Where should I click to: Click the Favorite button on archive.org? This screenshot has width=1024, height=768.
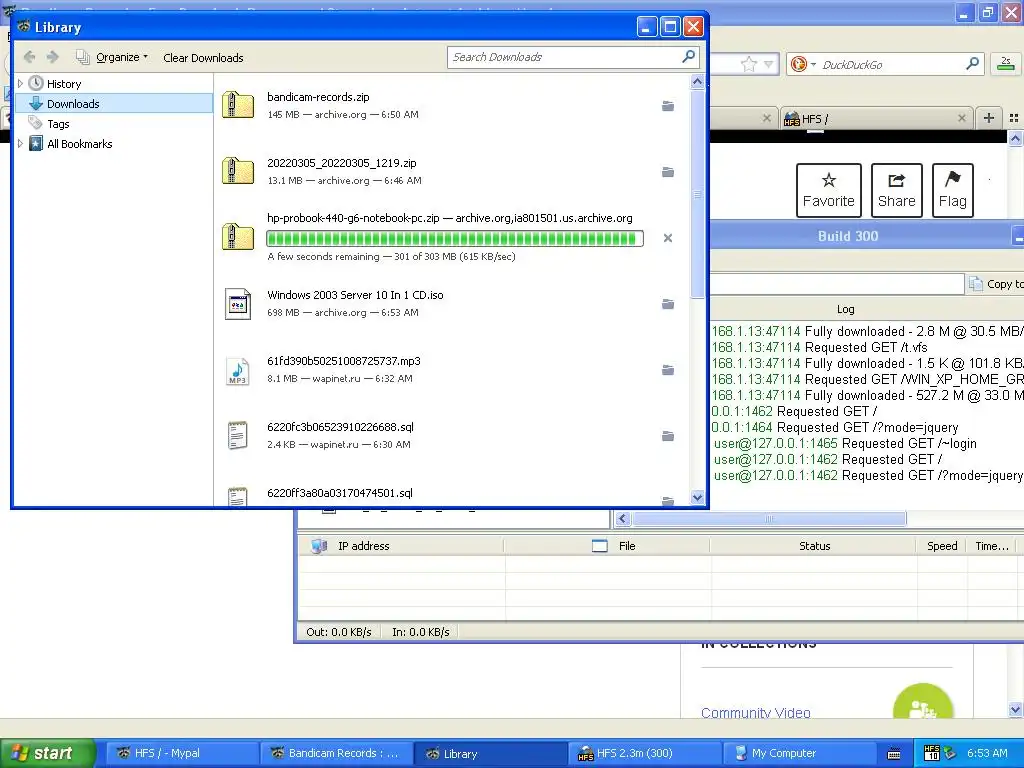(828, 190)
